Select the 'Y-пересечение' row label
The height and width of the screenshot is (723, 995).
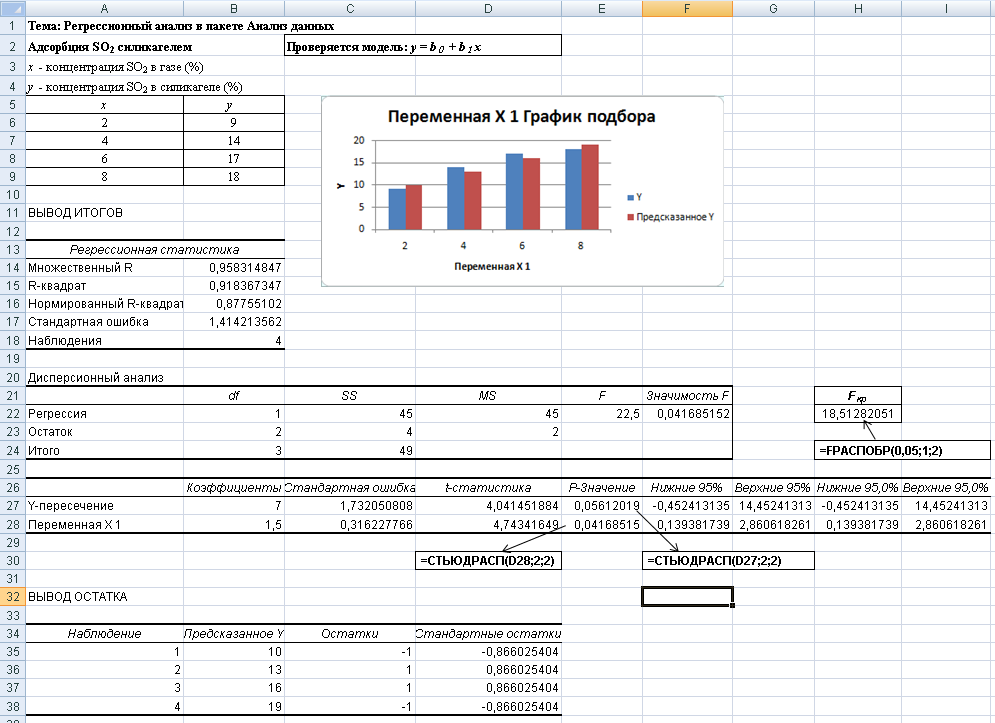coord(104,506)
